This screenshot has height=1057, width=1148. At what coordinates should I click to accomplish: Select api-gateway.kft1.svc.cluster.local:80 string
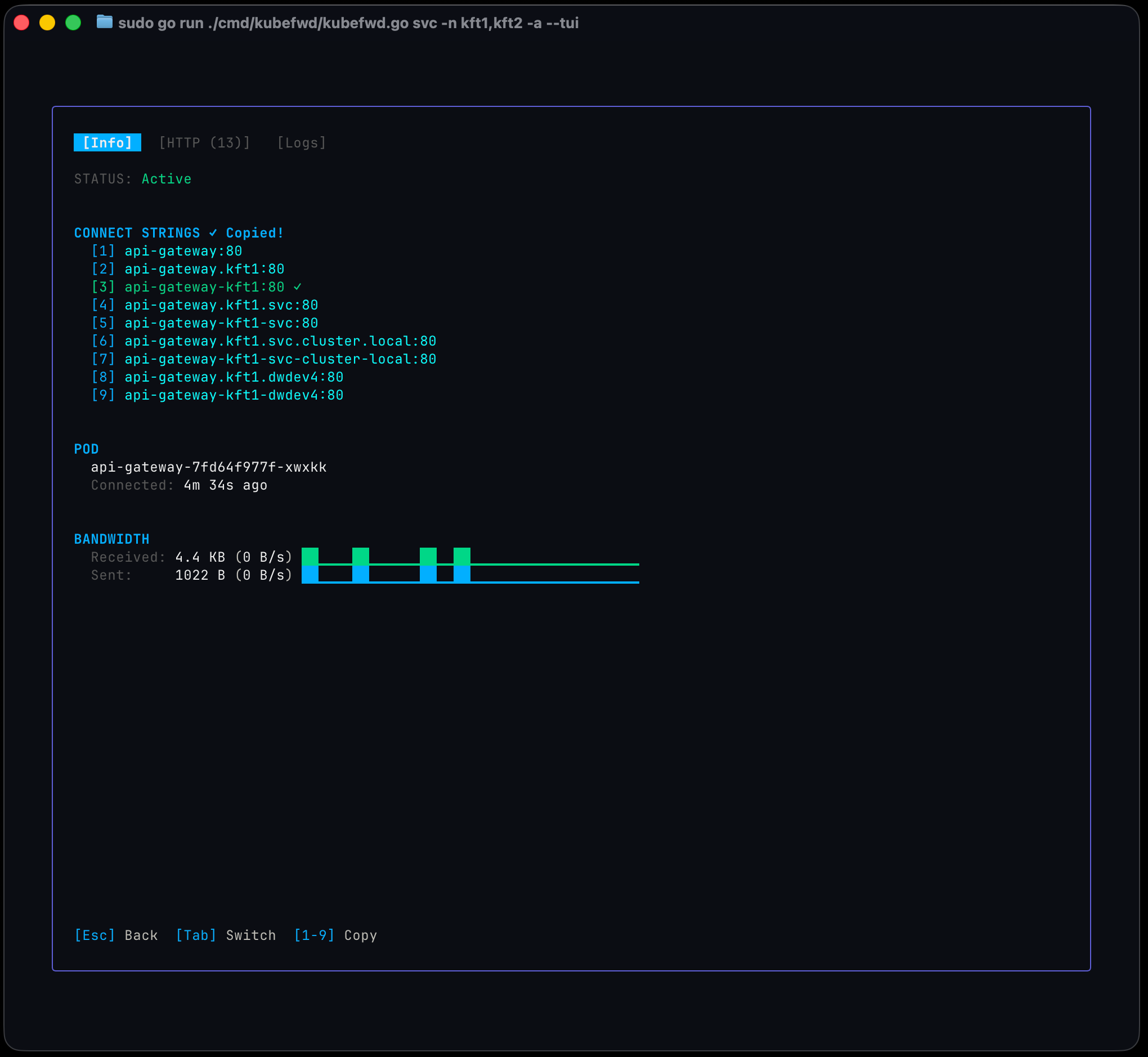[x=280, y=341]
